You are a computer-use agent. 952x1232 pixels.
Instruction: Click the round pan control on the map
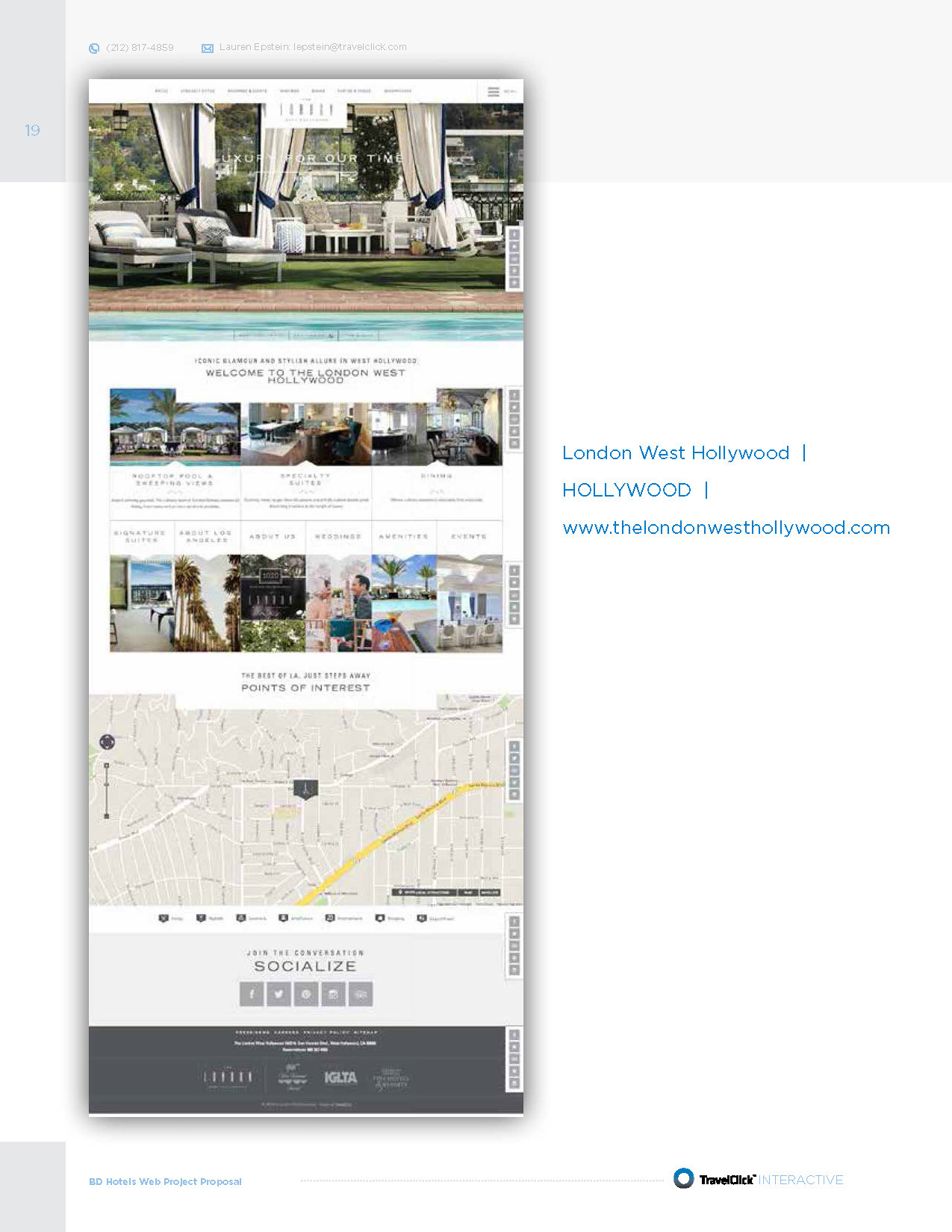107,741
